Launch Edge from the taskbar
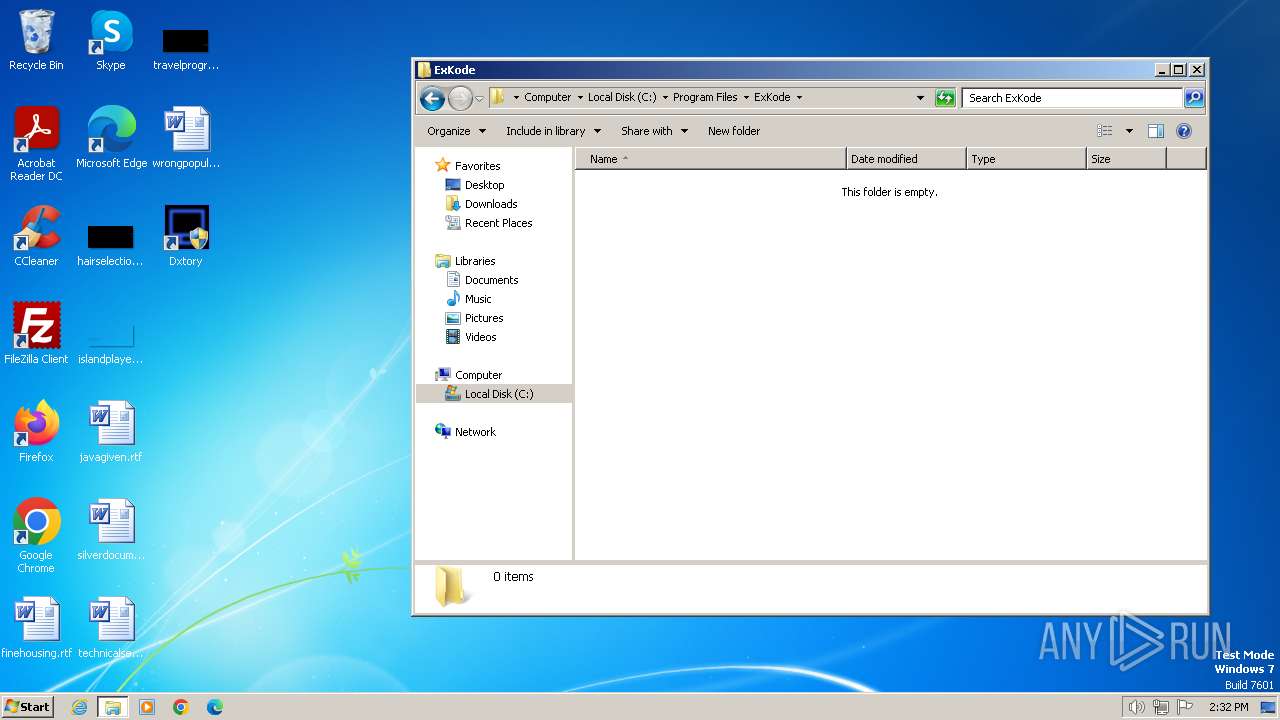Image resolution: width=1280 pixels, height=720 pixels. (x=215, y=707)
